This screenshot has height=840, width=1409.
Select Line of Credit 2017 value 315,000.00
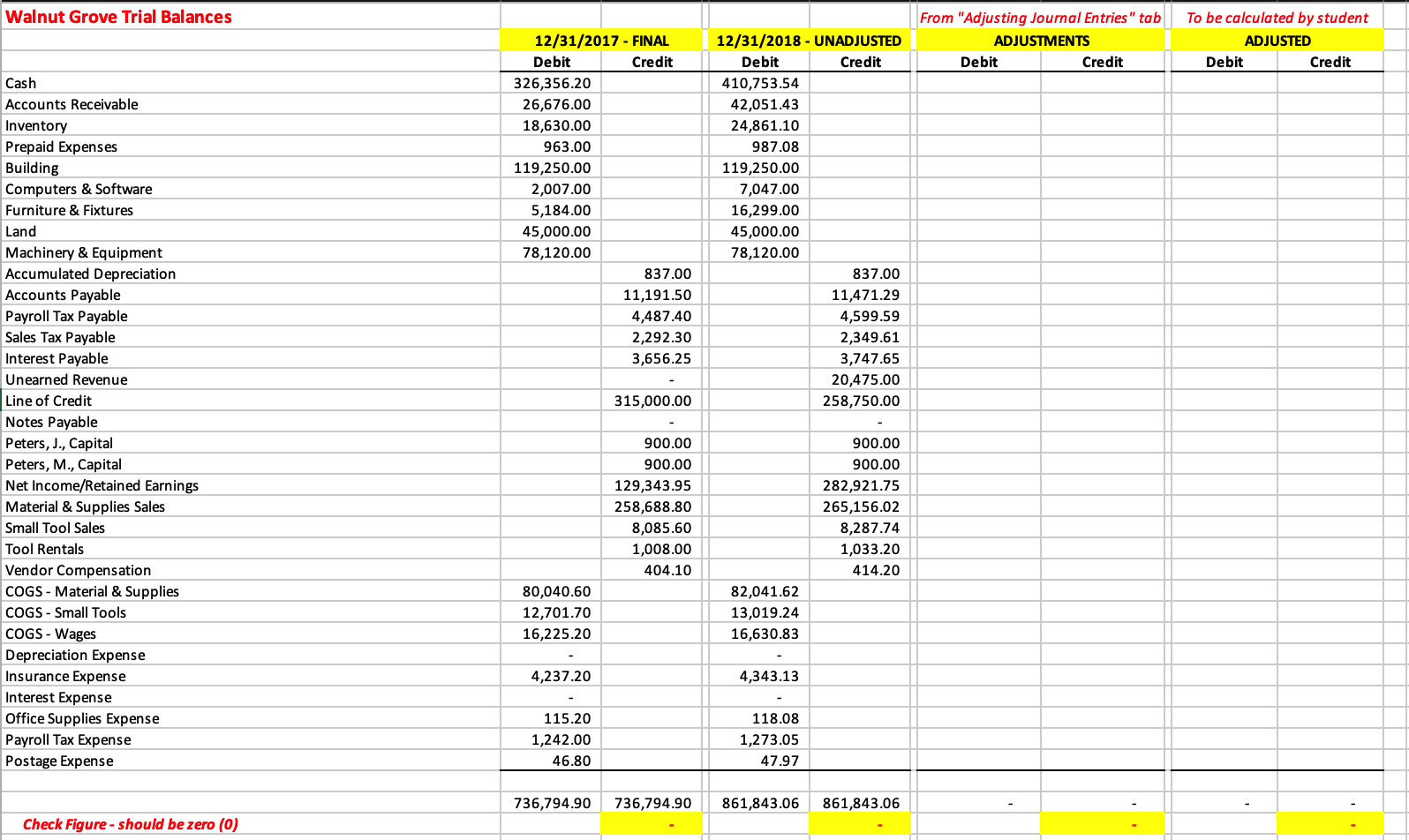(652, 401)
